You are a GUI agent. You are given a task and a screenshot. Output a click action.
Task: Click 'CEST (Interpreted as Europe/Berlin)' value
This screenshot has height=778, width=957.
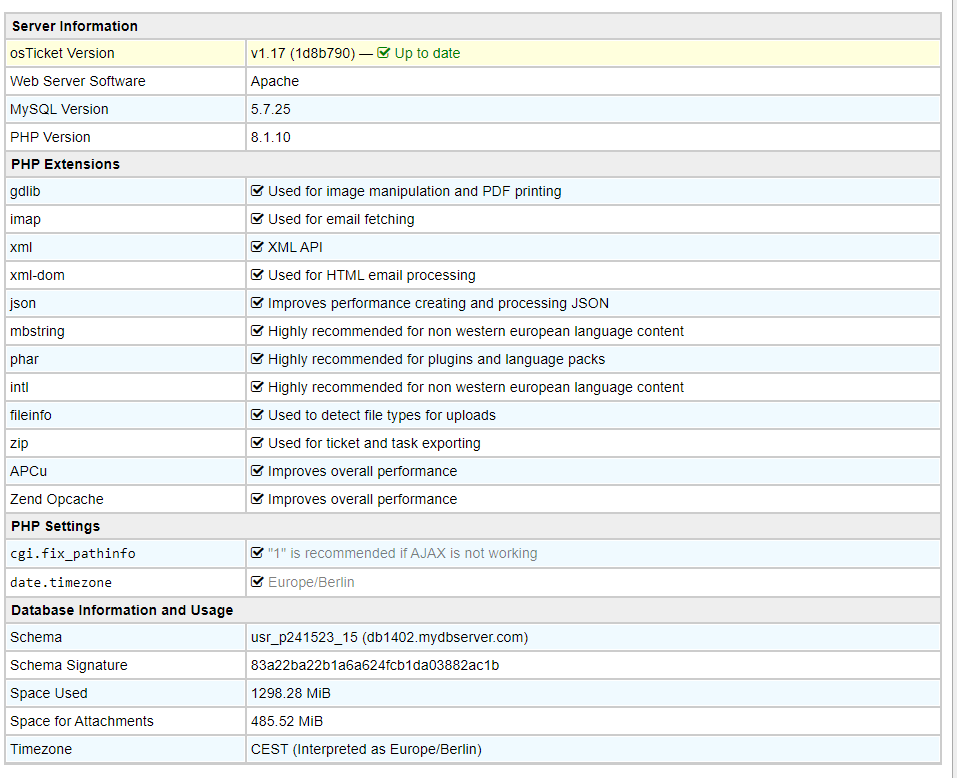[366, 749]
